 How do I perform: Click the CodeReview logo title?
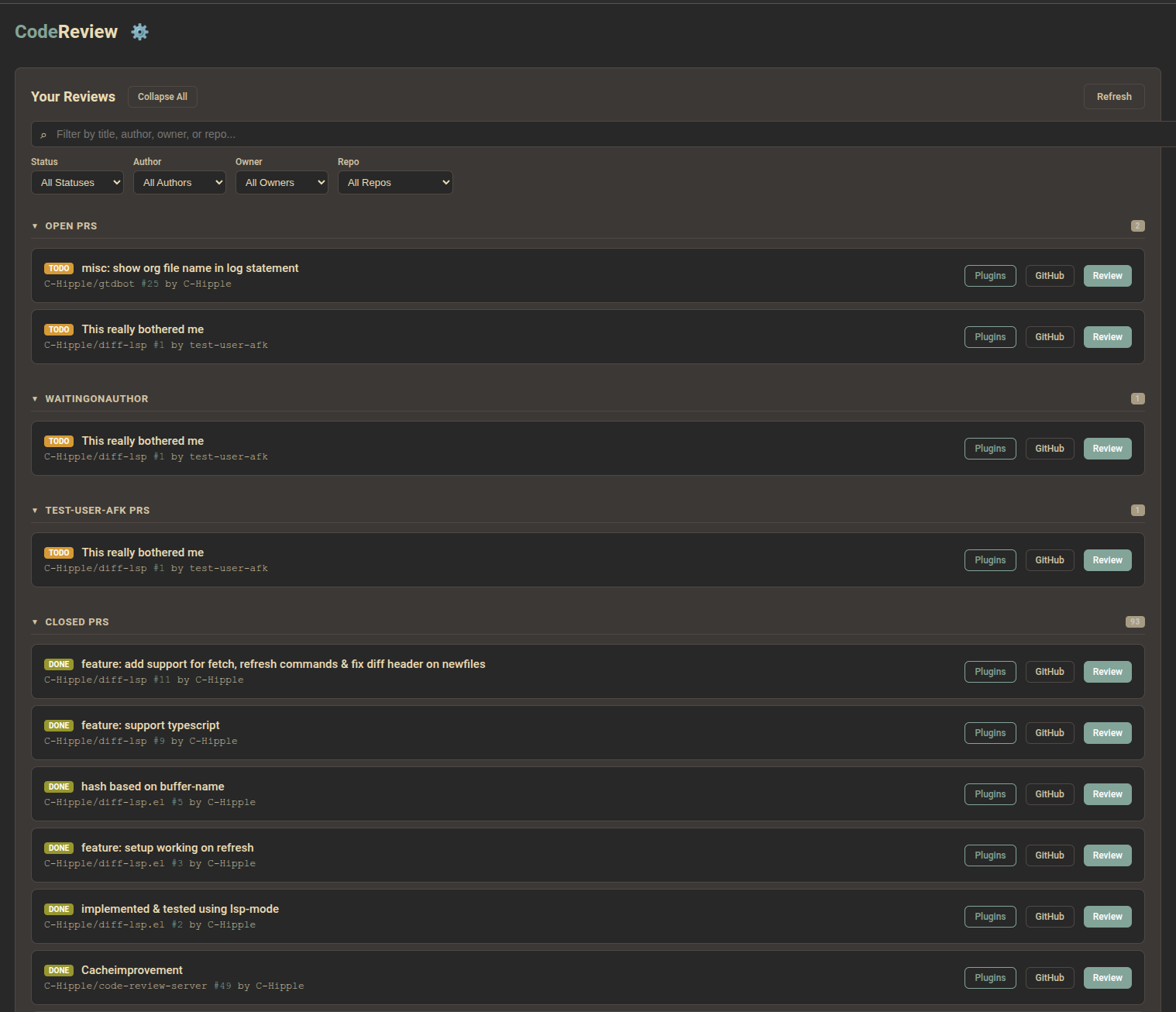(x=67, y=32)
